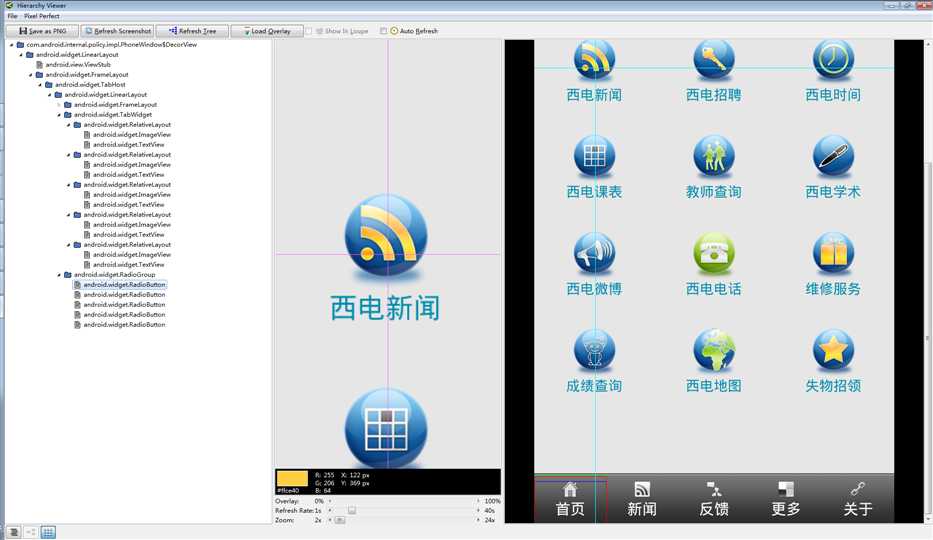Select the highlighted android.widget.RadioButton item
This screenshot has width=933, height=540.
[x=124, y=285]
